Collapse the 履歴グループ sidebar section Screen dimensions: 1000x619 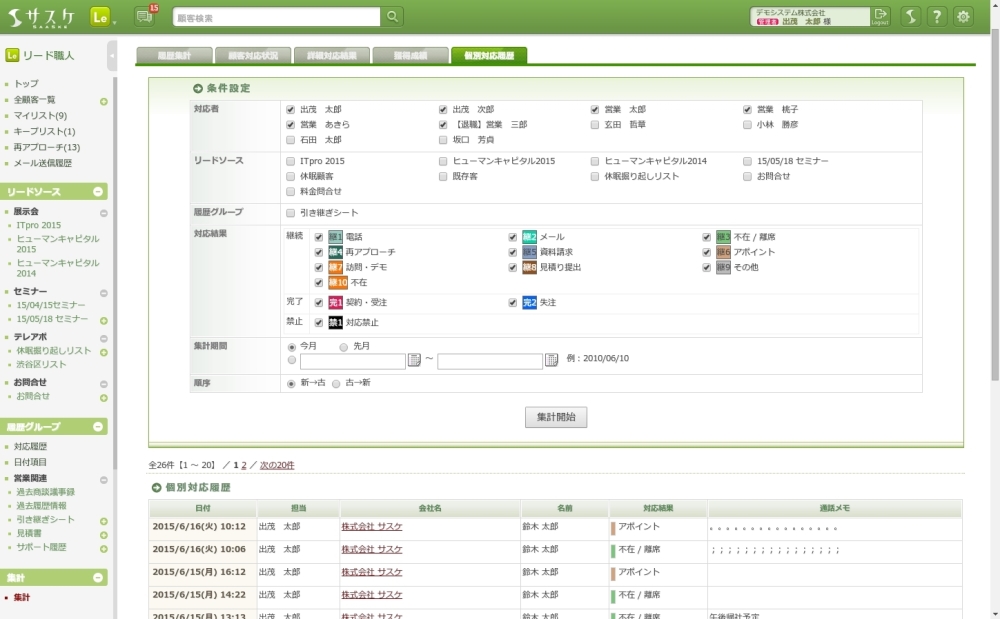point(98,427)
